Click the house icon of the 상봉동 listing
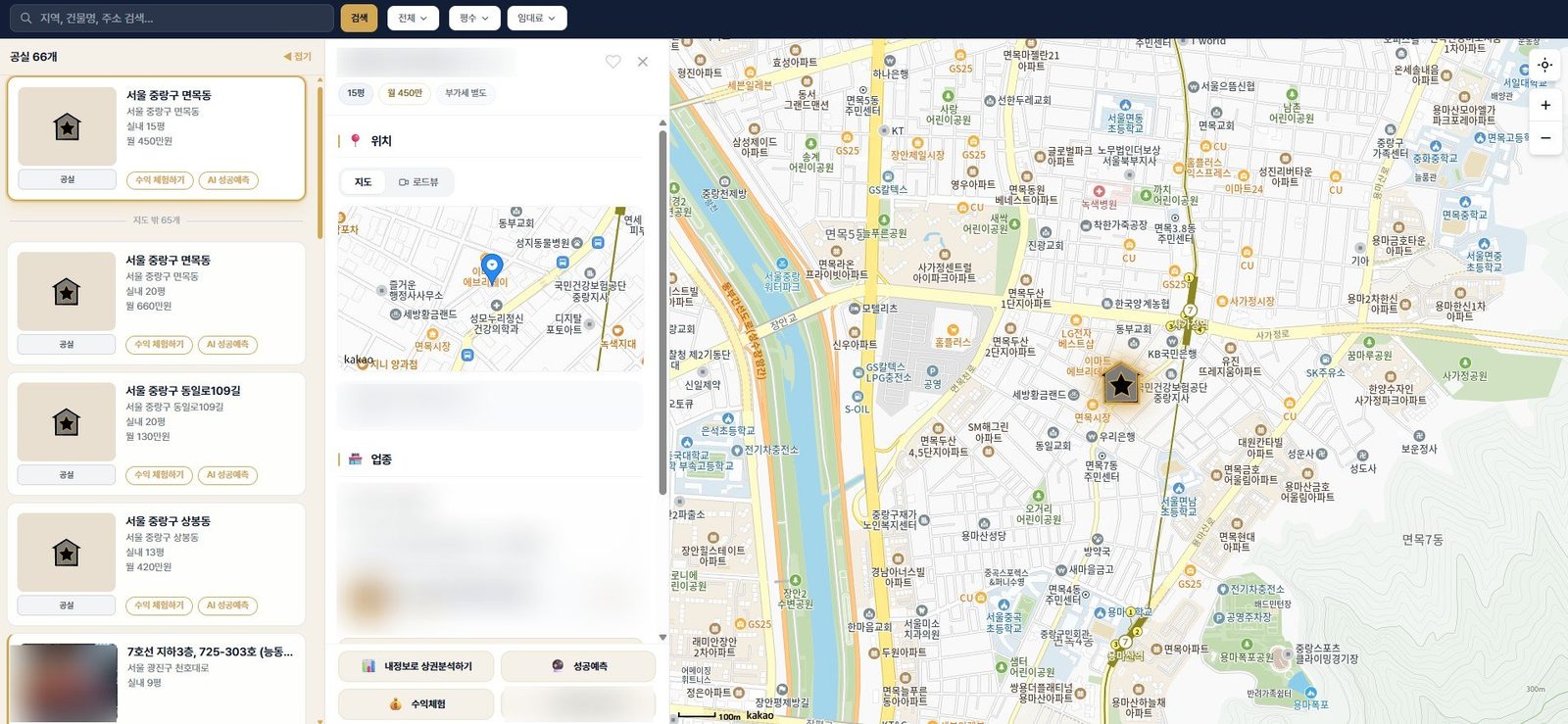This screenshot has height=724, width=1568. point(67,553)
